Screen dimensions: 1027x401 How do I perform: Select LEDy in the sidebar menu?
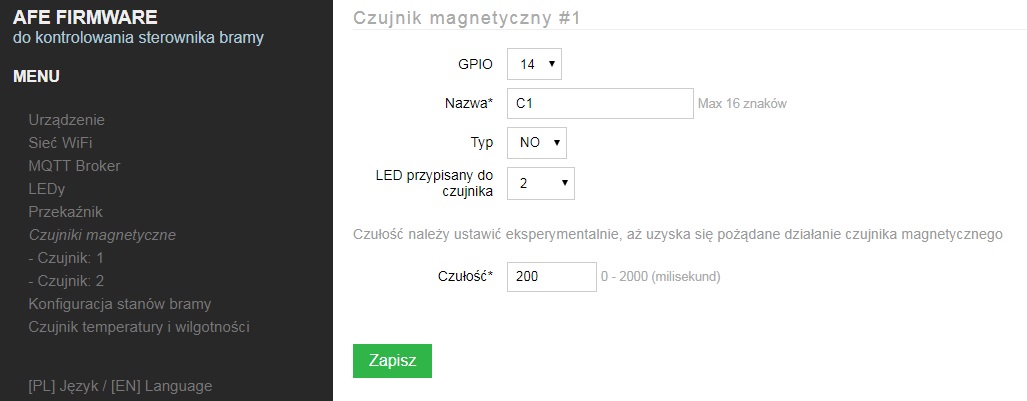click(47, 189)
